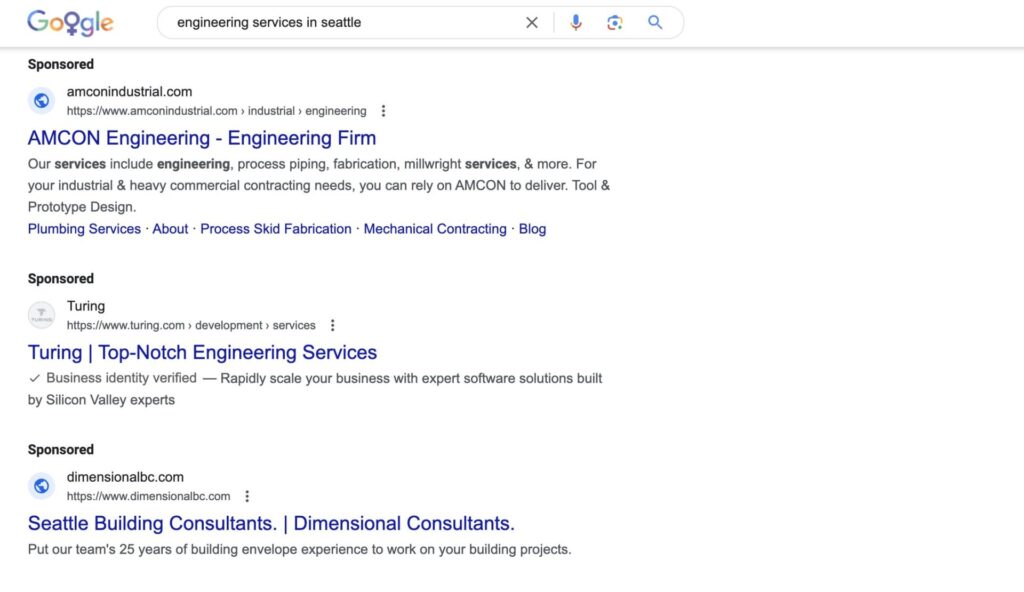The width and height of the screenshot is (1024, 592).
Task: Open Process Skid Fabrication sitelink
Action: (276, 229)
